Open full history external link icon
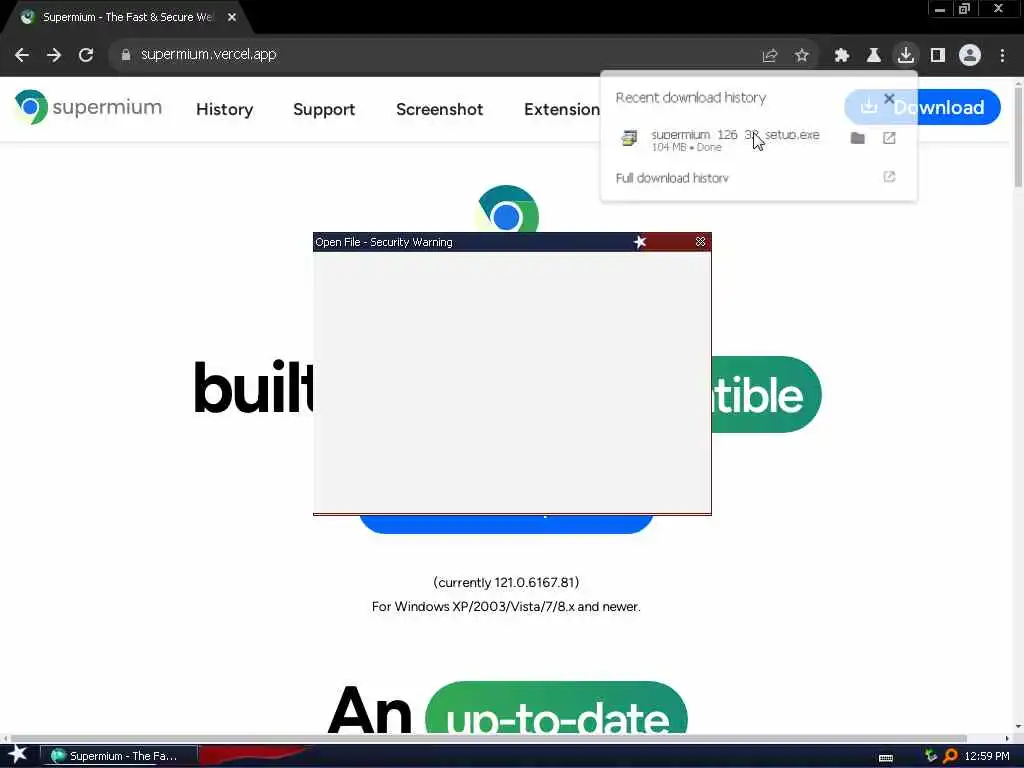 (x=889, y=177)
